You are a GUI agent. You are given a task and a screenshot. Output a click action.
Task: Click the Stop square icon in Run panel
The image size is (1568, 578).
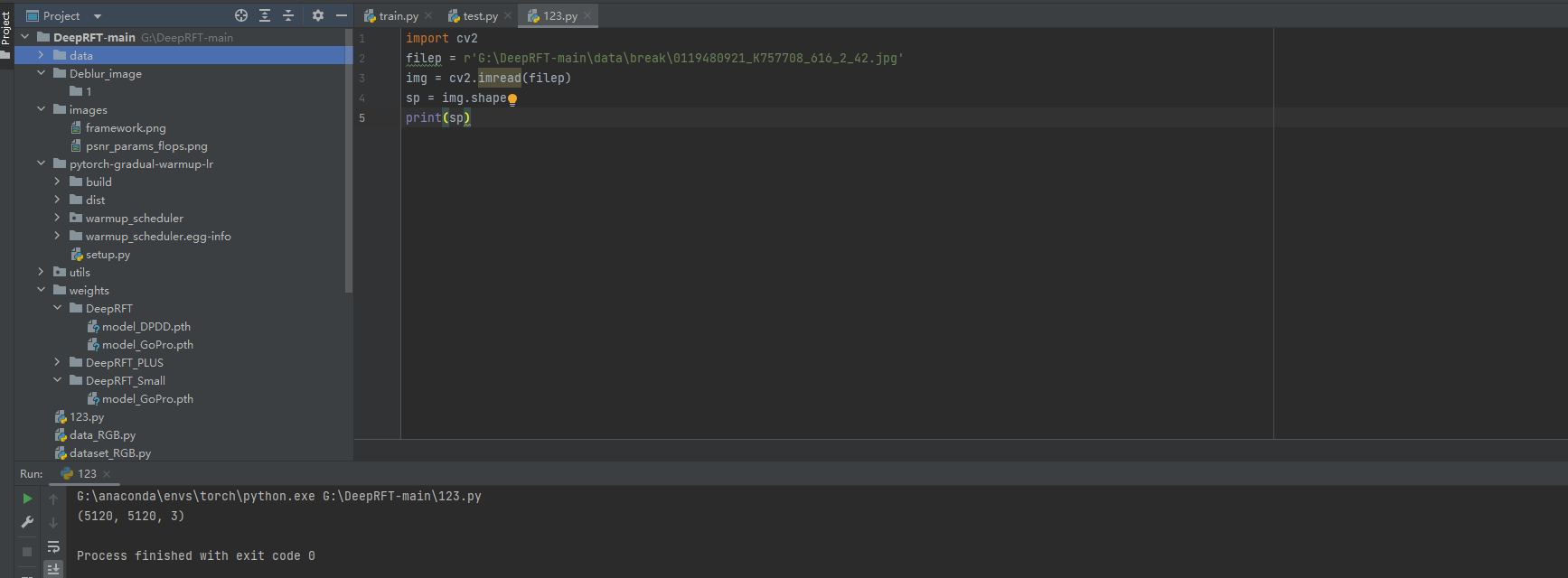[x=27, y=551]
